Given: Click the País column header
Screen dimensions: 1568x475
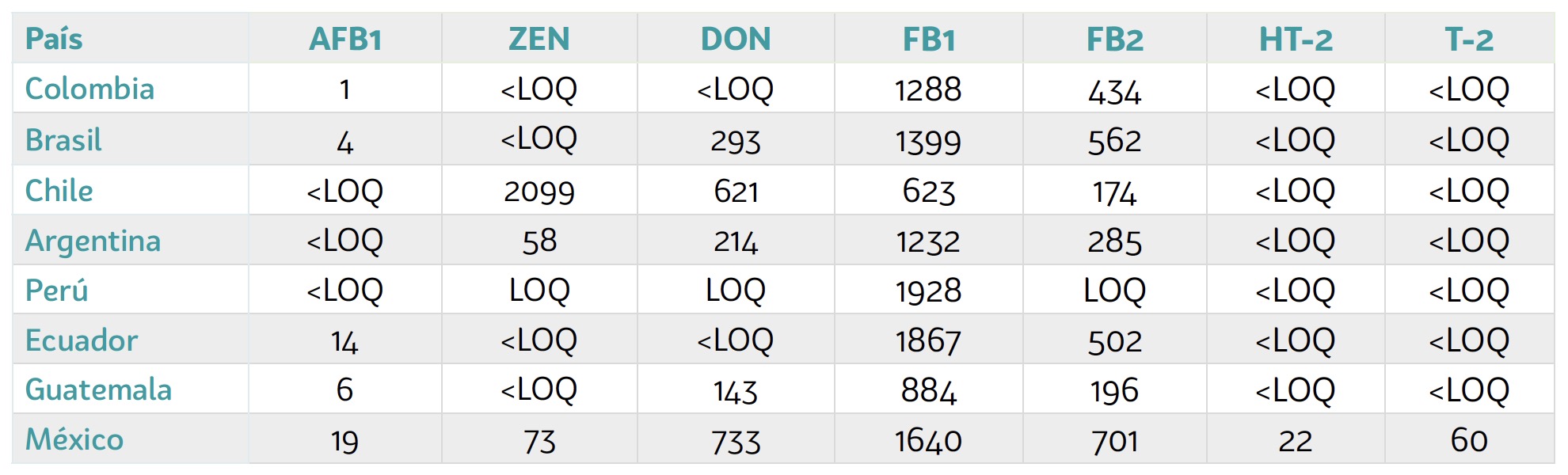Looking at the screenshot, I should coord(54,39).
